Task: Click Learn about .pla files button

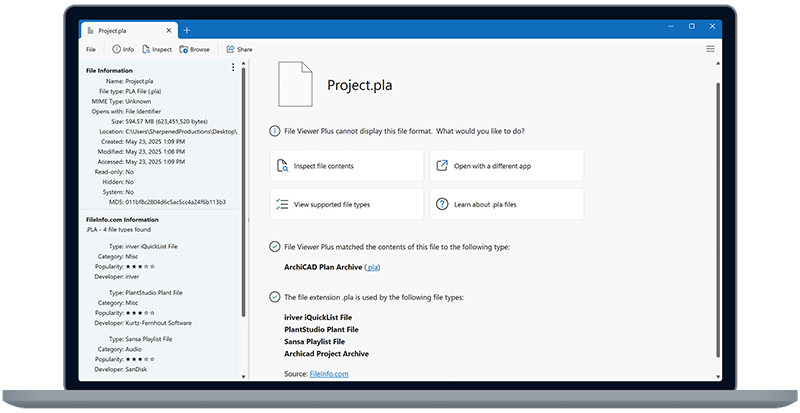Action: [507, 204]
